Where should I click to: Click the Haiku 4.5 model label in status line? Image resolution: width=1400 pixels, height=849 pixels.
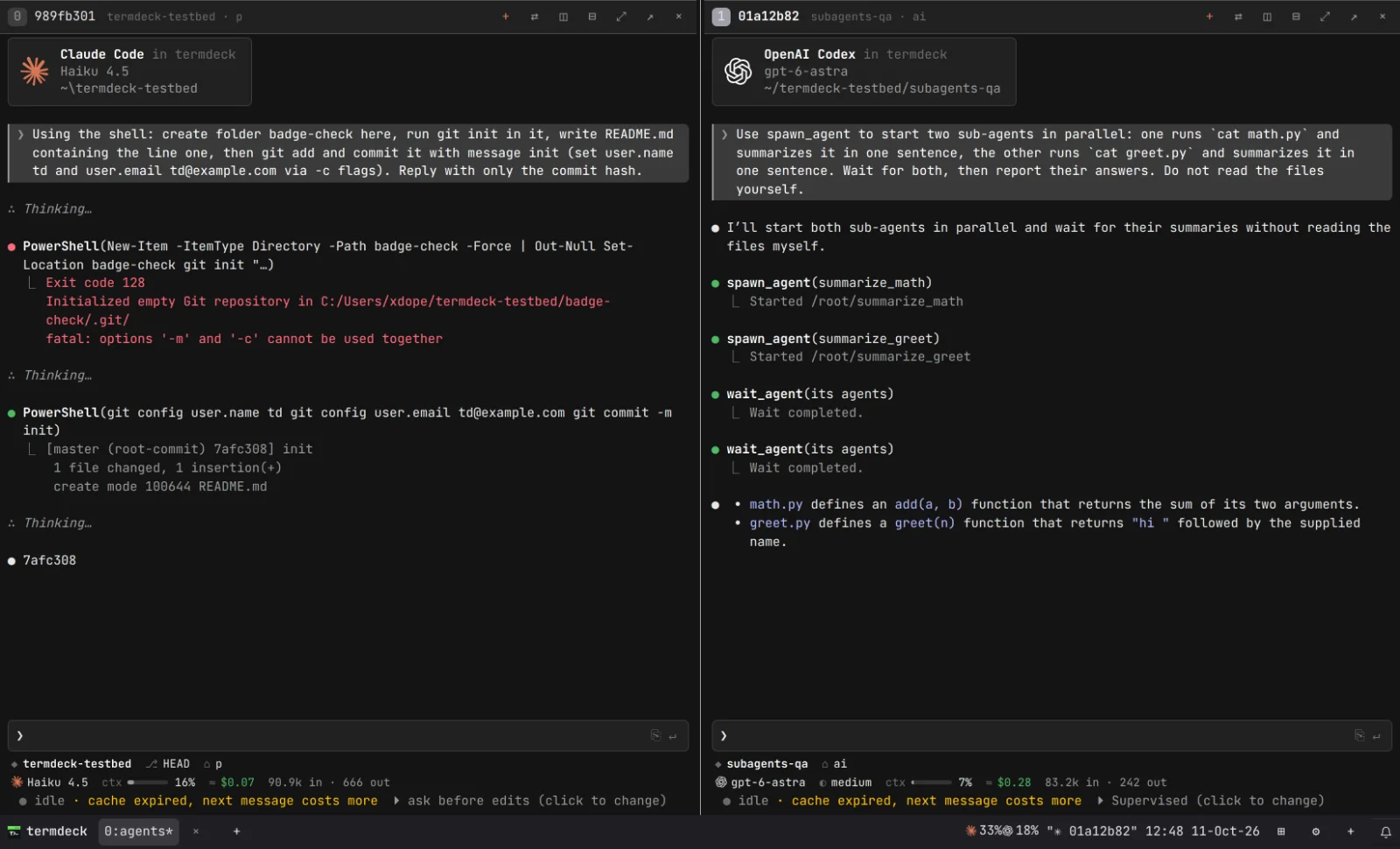tap(50, 782)
